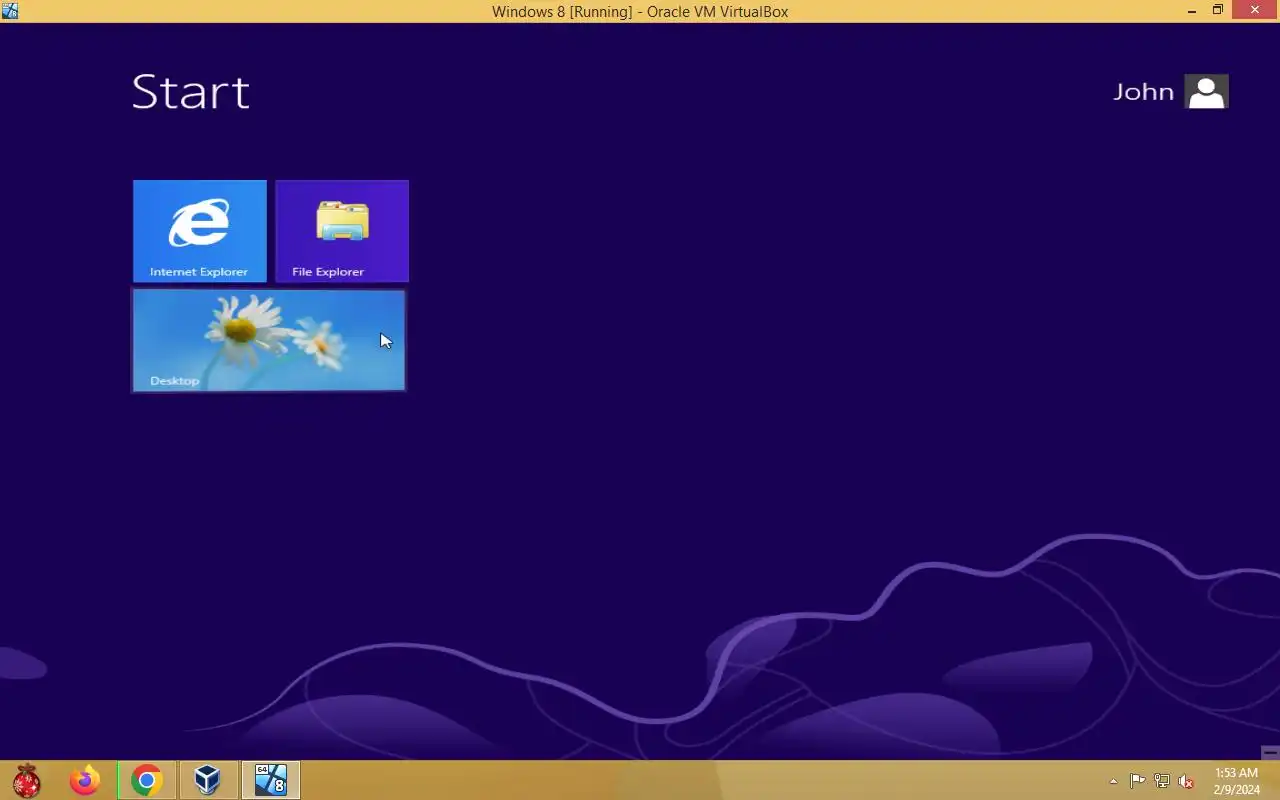Click the network connection tray icon

pyautogui.click(x=1162, y=781)
